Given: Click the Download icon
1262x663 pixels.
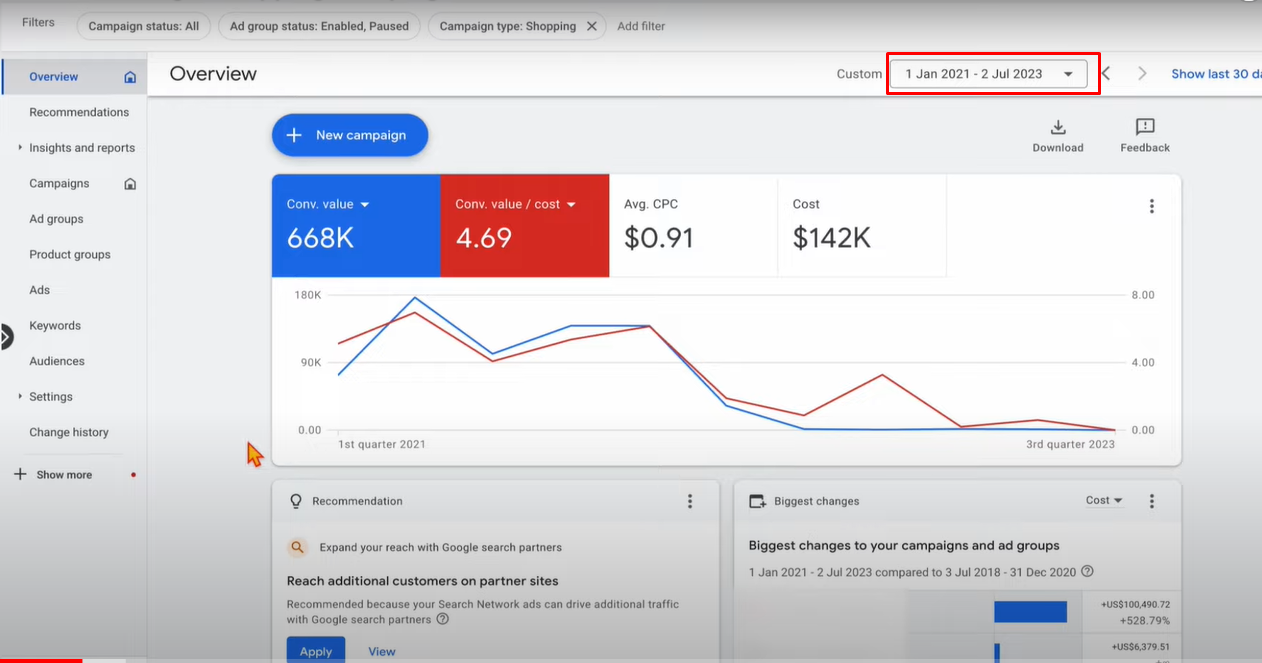Looking at the screenshot, I should (x=1058, y=127).
